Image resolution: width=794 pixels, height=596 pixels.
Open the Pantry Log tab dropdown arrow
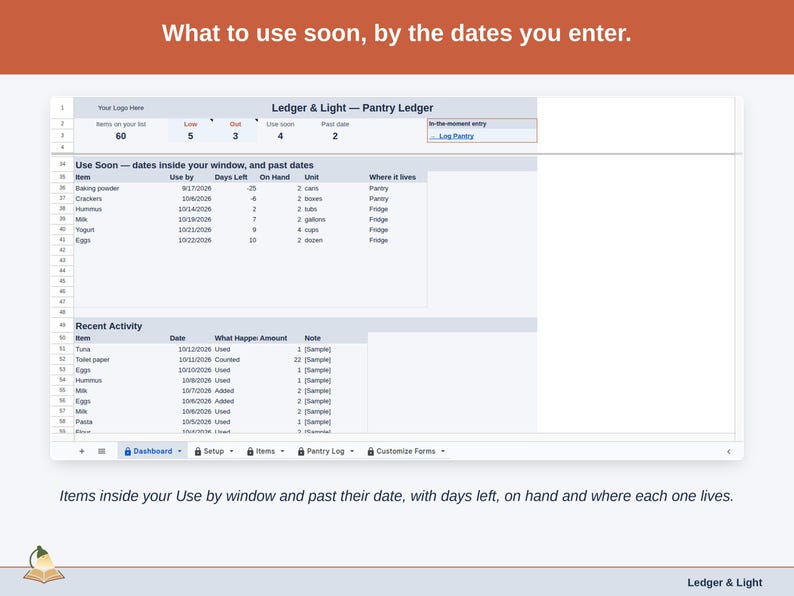(352, 451)
